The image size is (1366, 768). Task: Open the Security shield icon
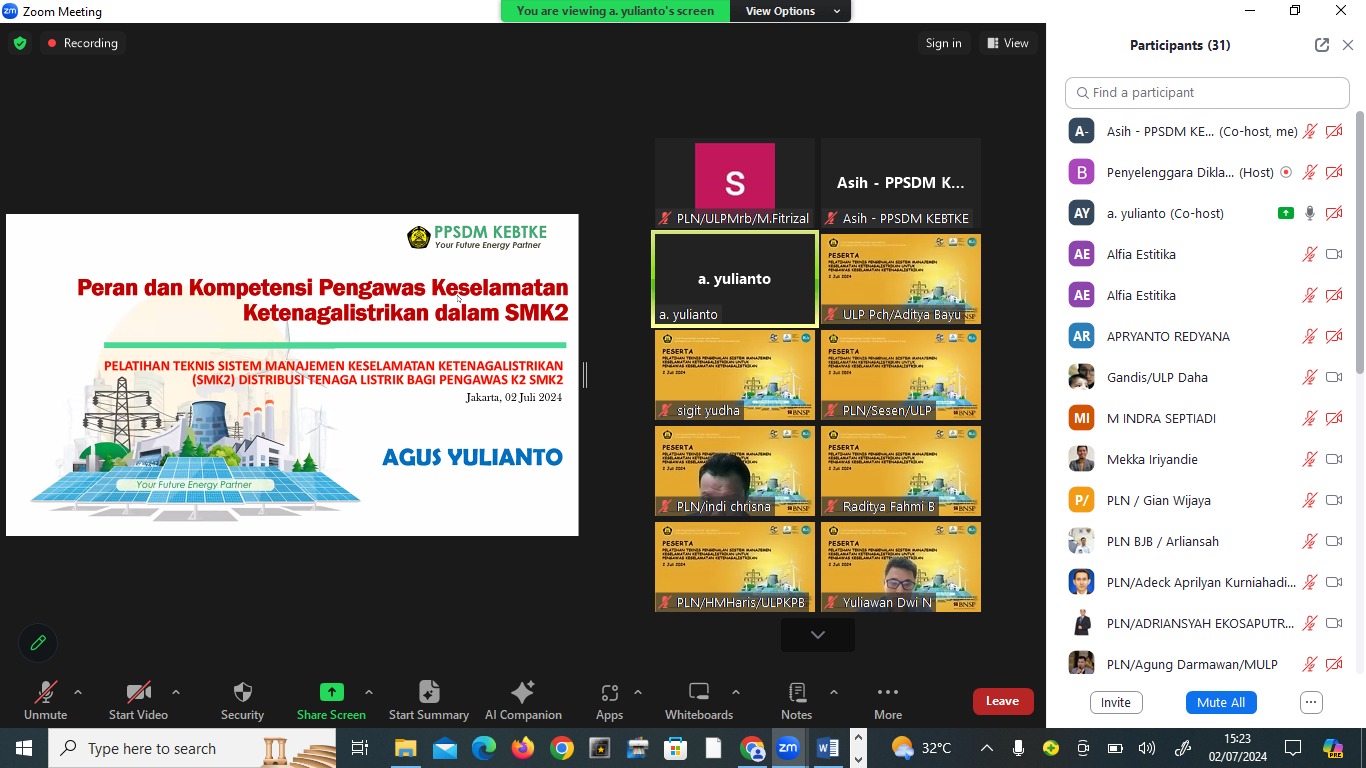(x=242, y=692)
